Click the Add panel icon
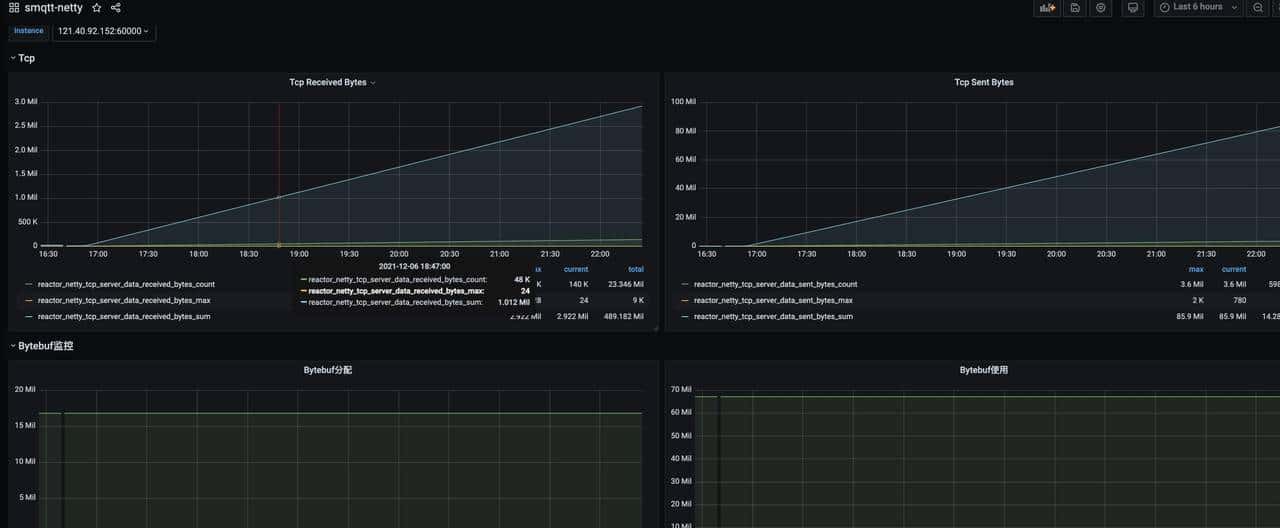The width and height of the screenshot is (1280, 528). coord(1047,8)
